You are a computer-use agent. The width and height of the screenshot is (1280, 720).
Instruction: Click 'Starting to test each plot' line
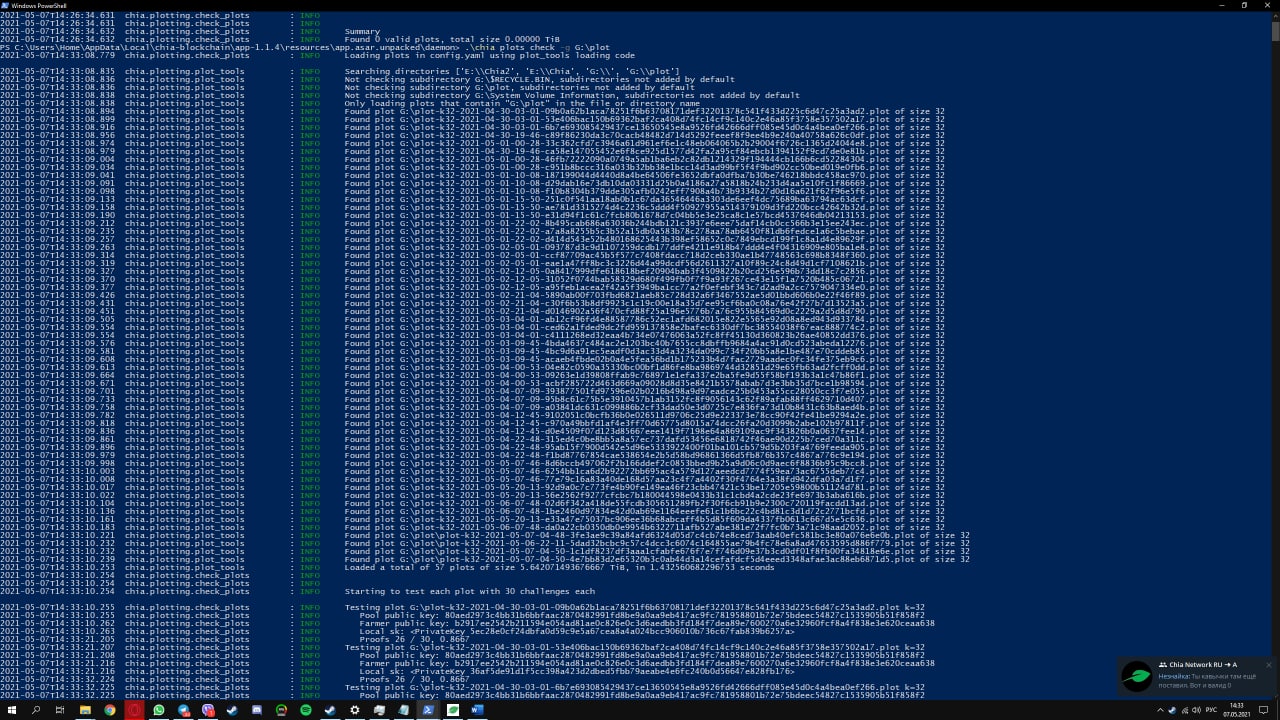pos(469,591)
